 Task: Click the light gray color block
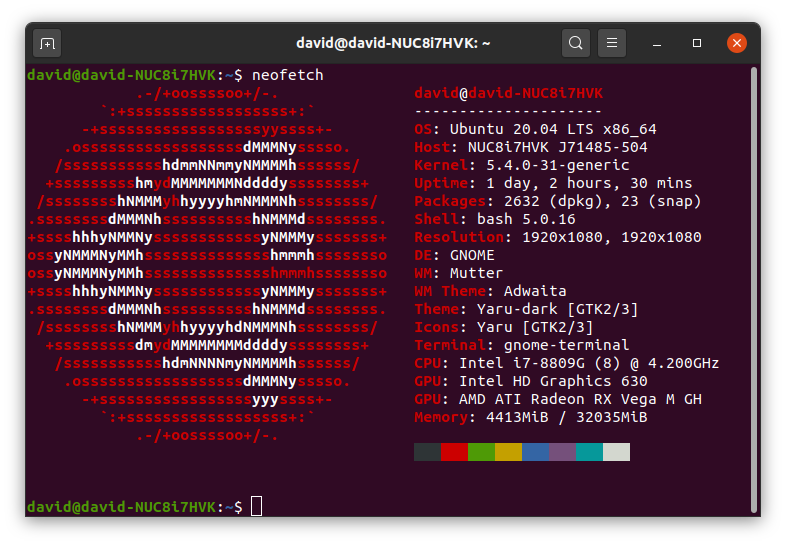tap(617, 452)
